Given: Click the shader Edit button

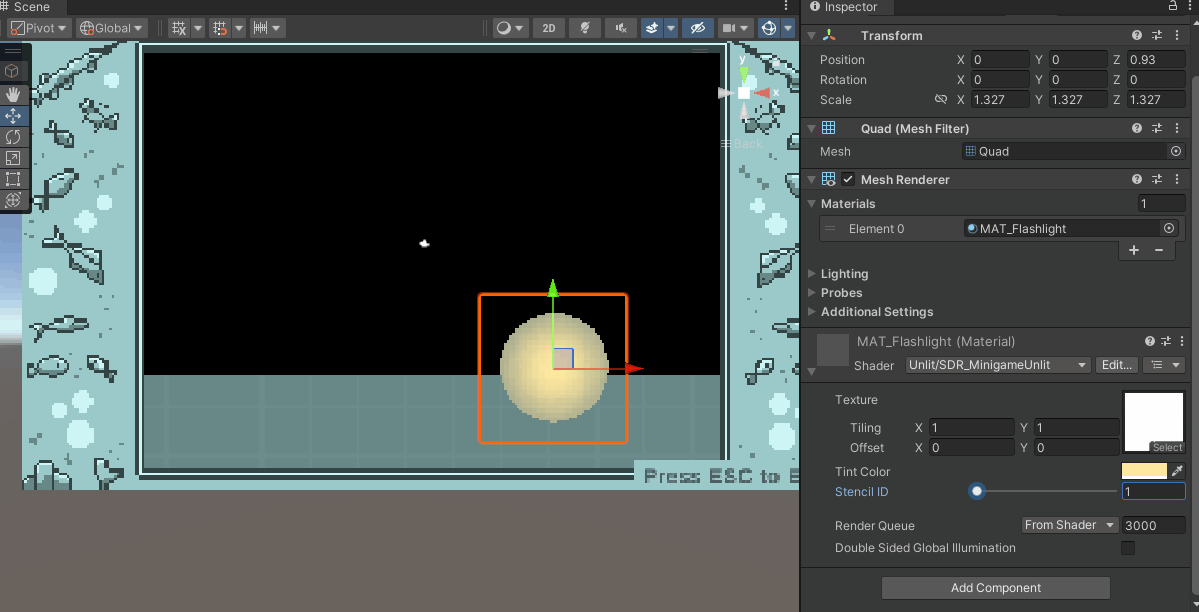Looking at the screenshot, I should click(1116, 365).
